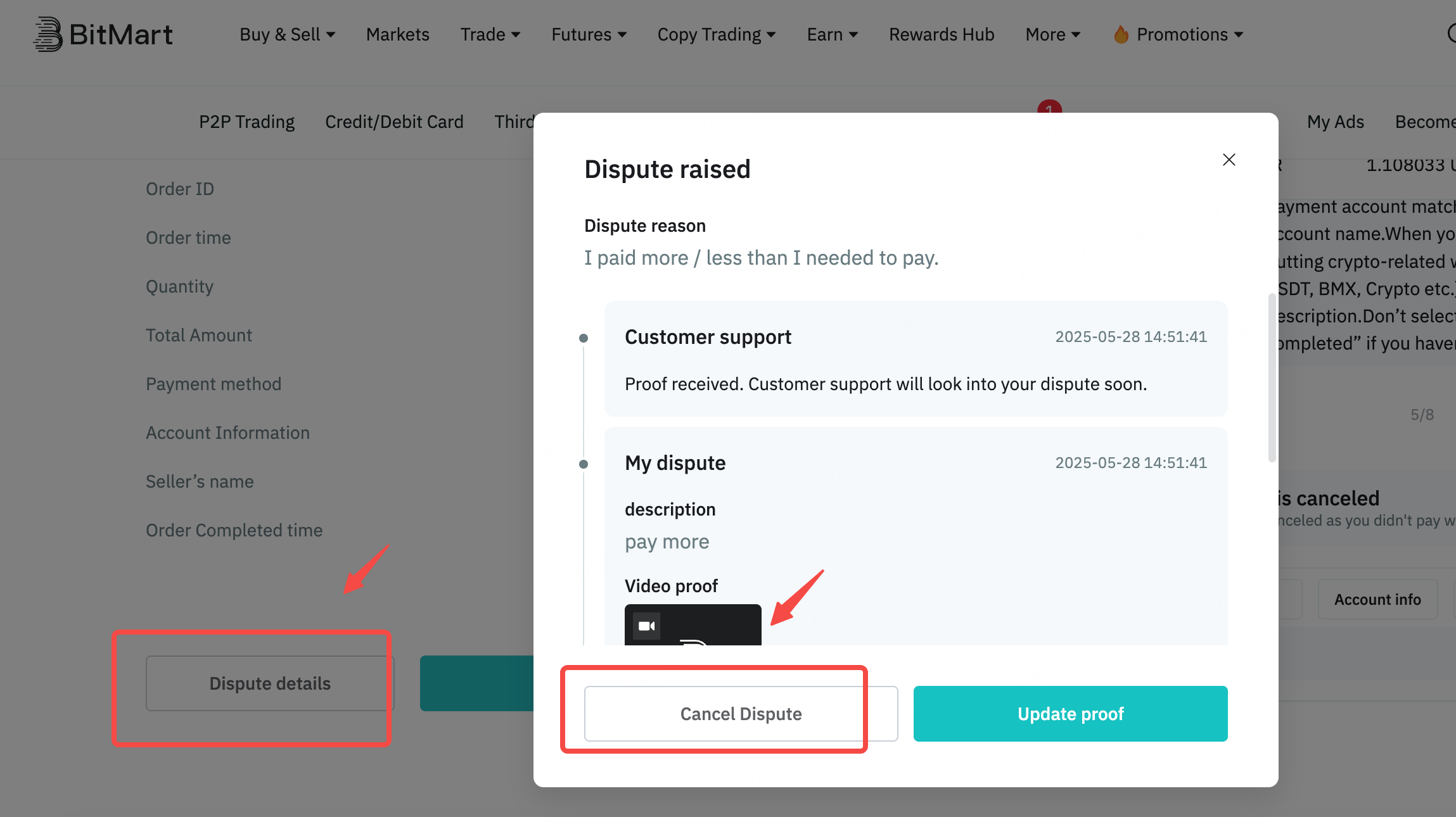
Task: Expand the Buy & Sell dropdown
Action: pos(287,34)
